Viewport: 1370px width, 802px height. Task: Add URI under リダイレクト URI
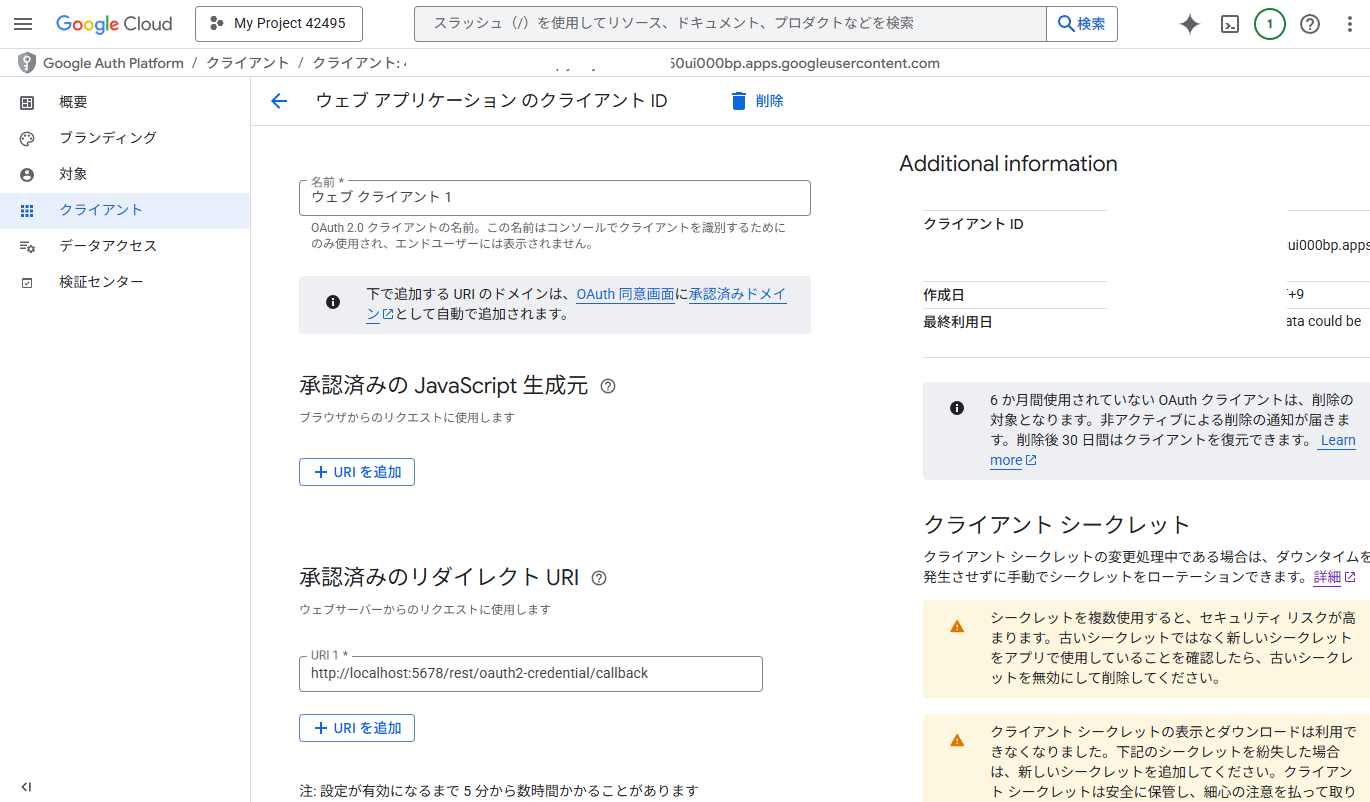tap(357, 728)
